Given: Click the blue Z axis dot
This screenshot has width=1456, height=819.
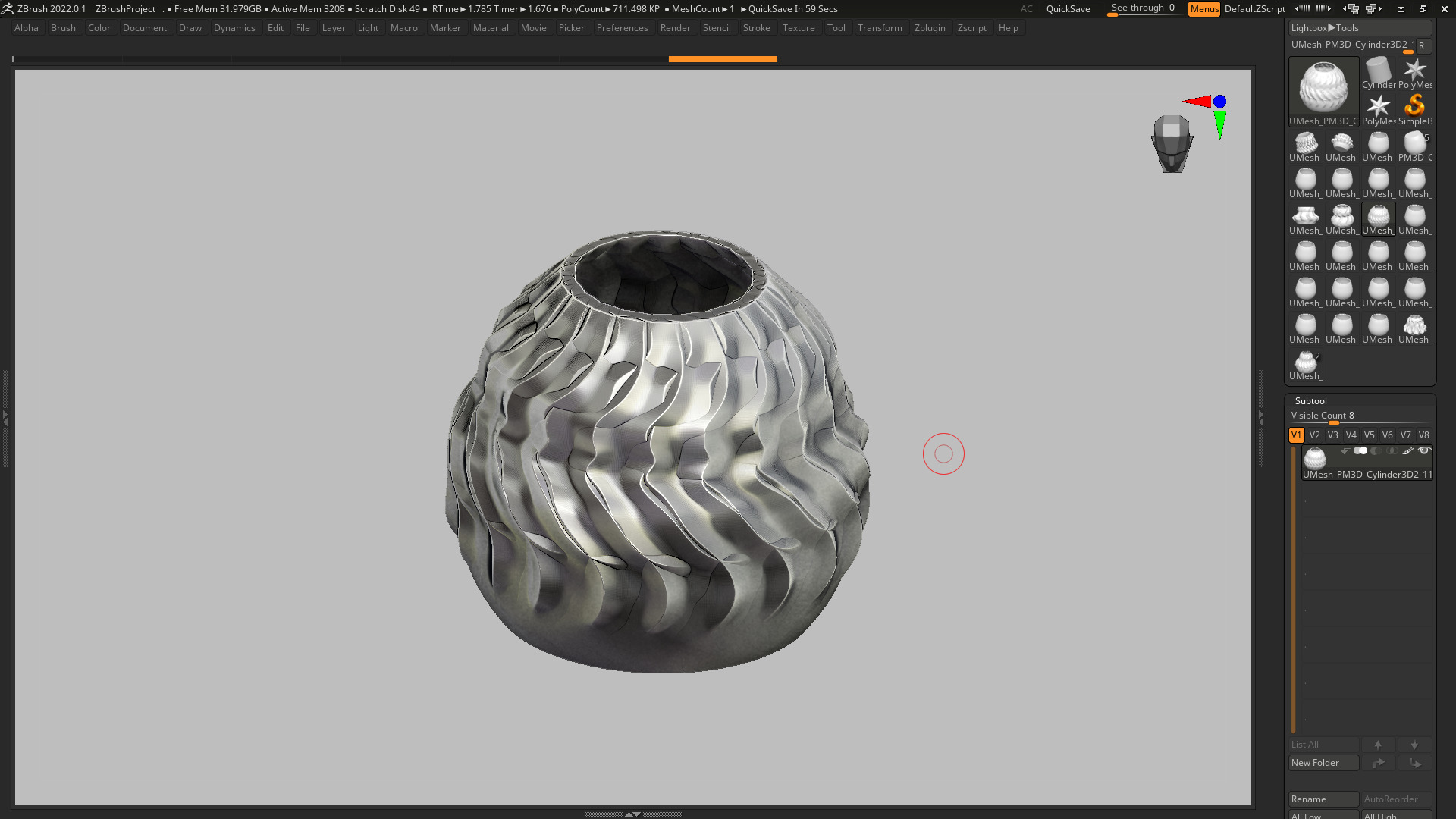Looking at the screenshot, I should [x=1219, y=101].
